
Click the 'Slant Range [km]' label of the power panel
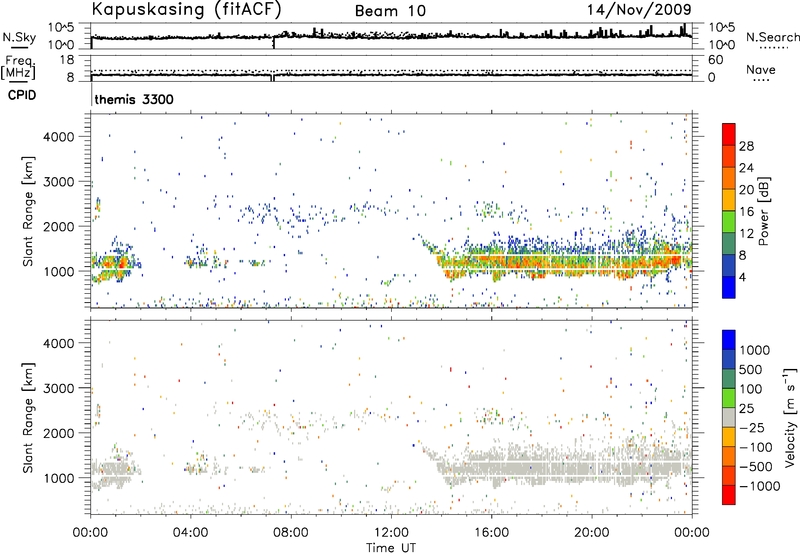click(x=29, y=211)
